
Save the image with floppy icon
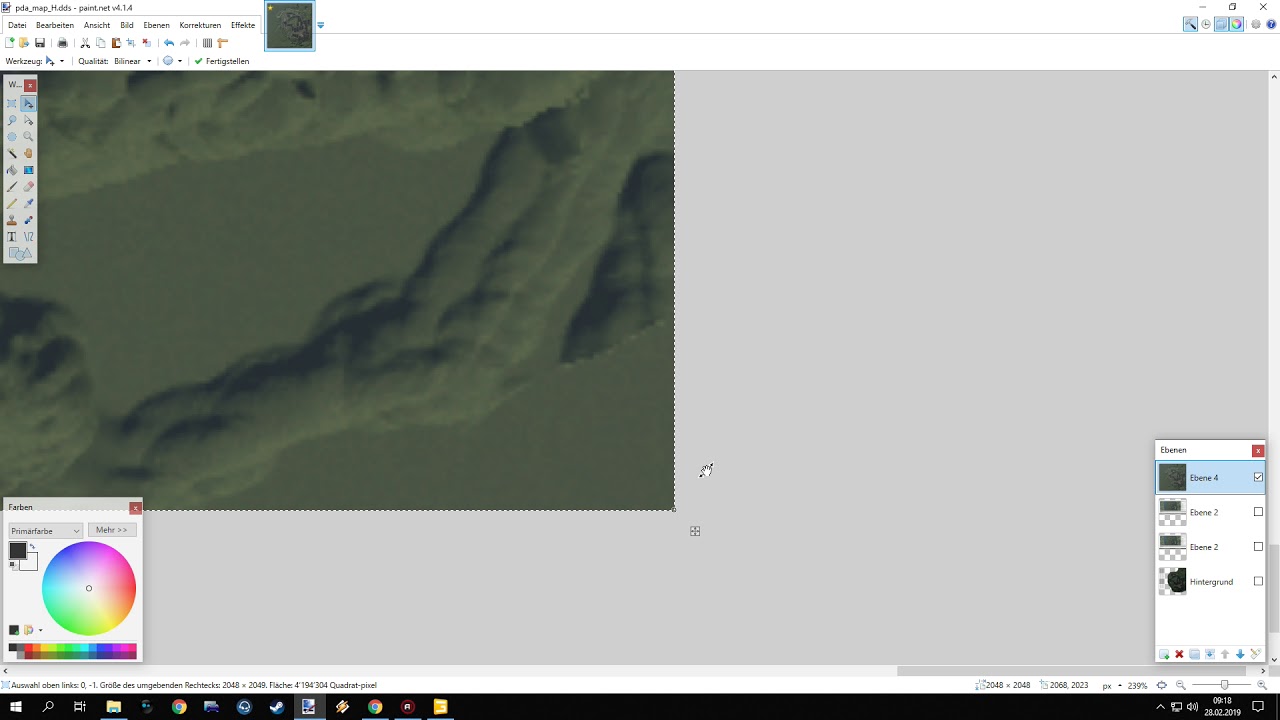pyautogui.click(x=40, y=43)
